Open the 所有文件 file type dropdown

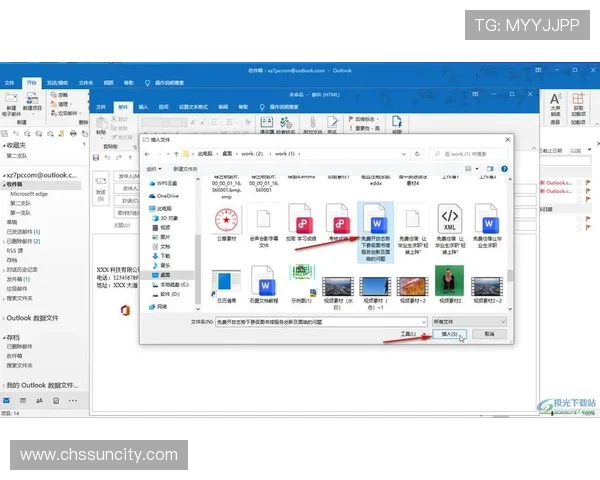[x=475, y=322]
